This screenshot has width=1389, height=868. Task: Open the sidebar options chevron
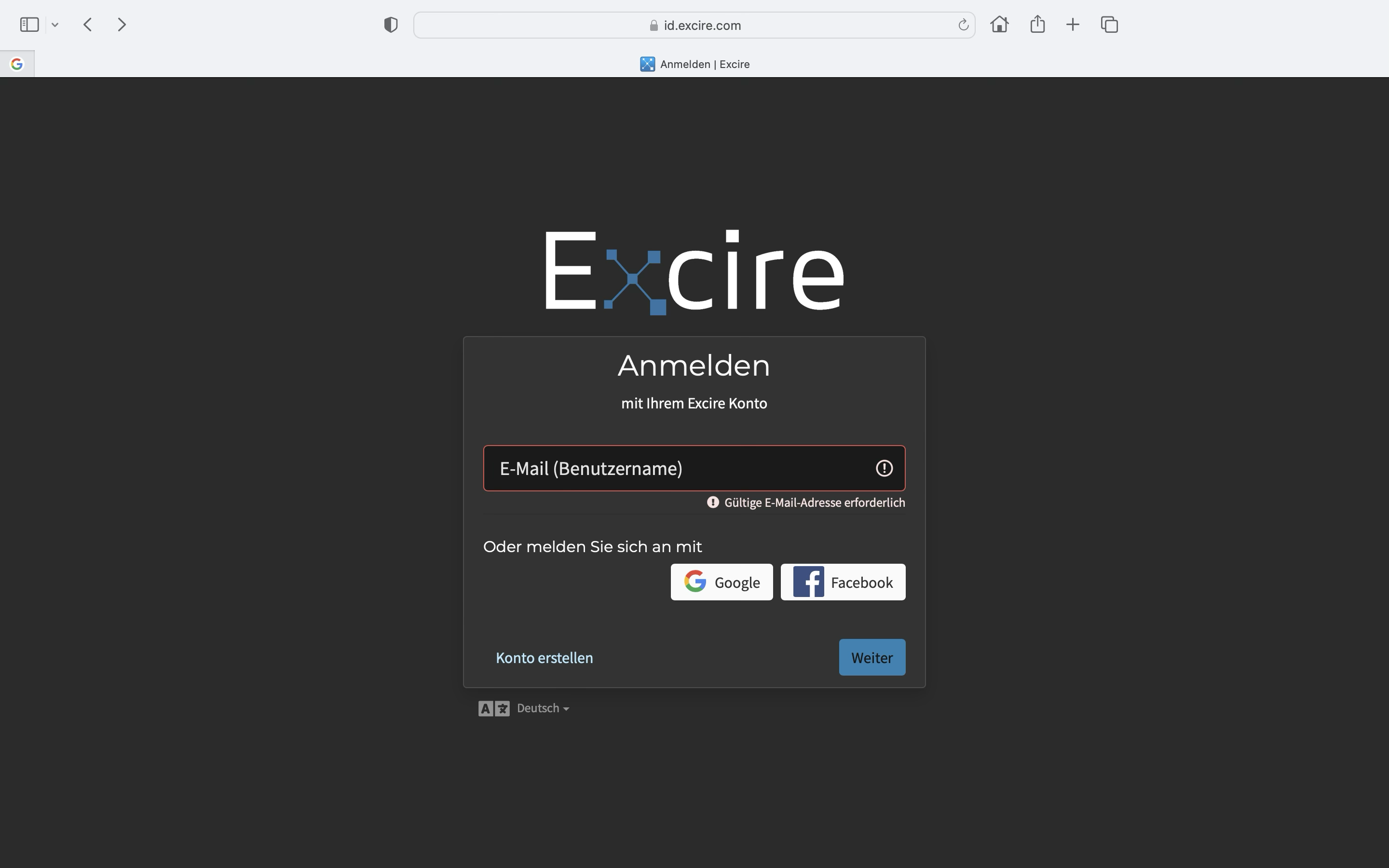(55, 25)
